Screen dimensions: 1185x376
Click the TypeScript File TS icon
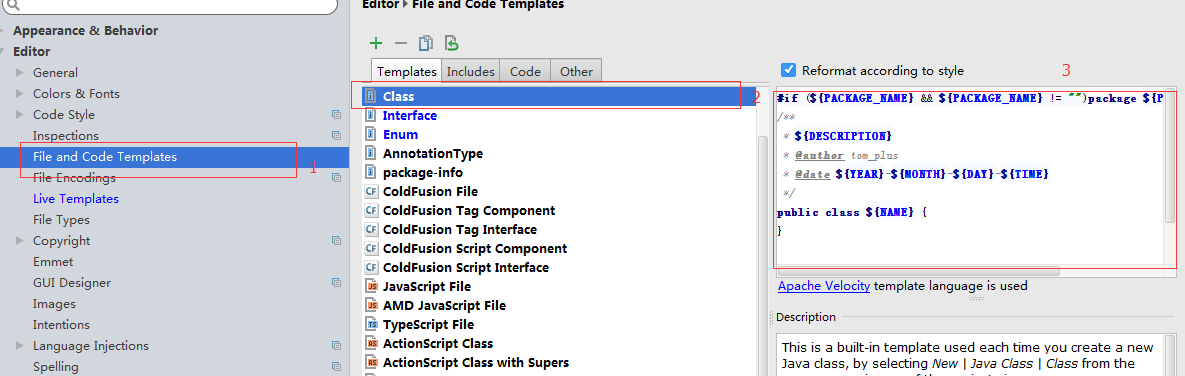[x=371, y=325]
